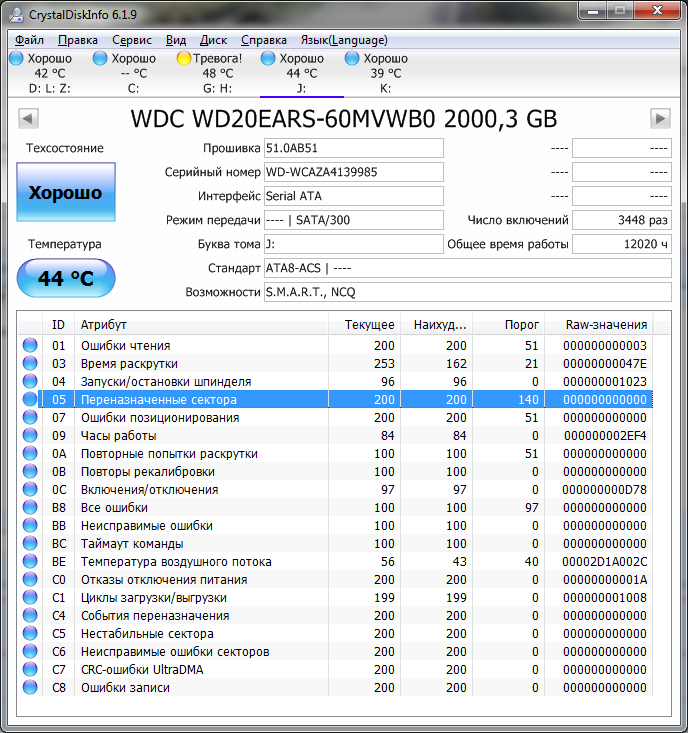
Task: Click status icon for 03 Время раскрутки
Action: [30, 363]
